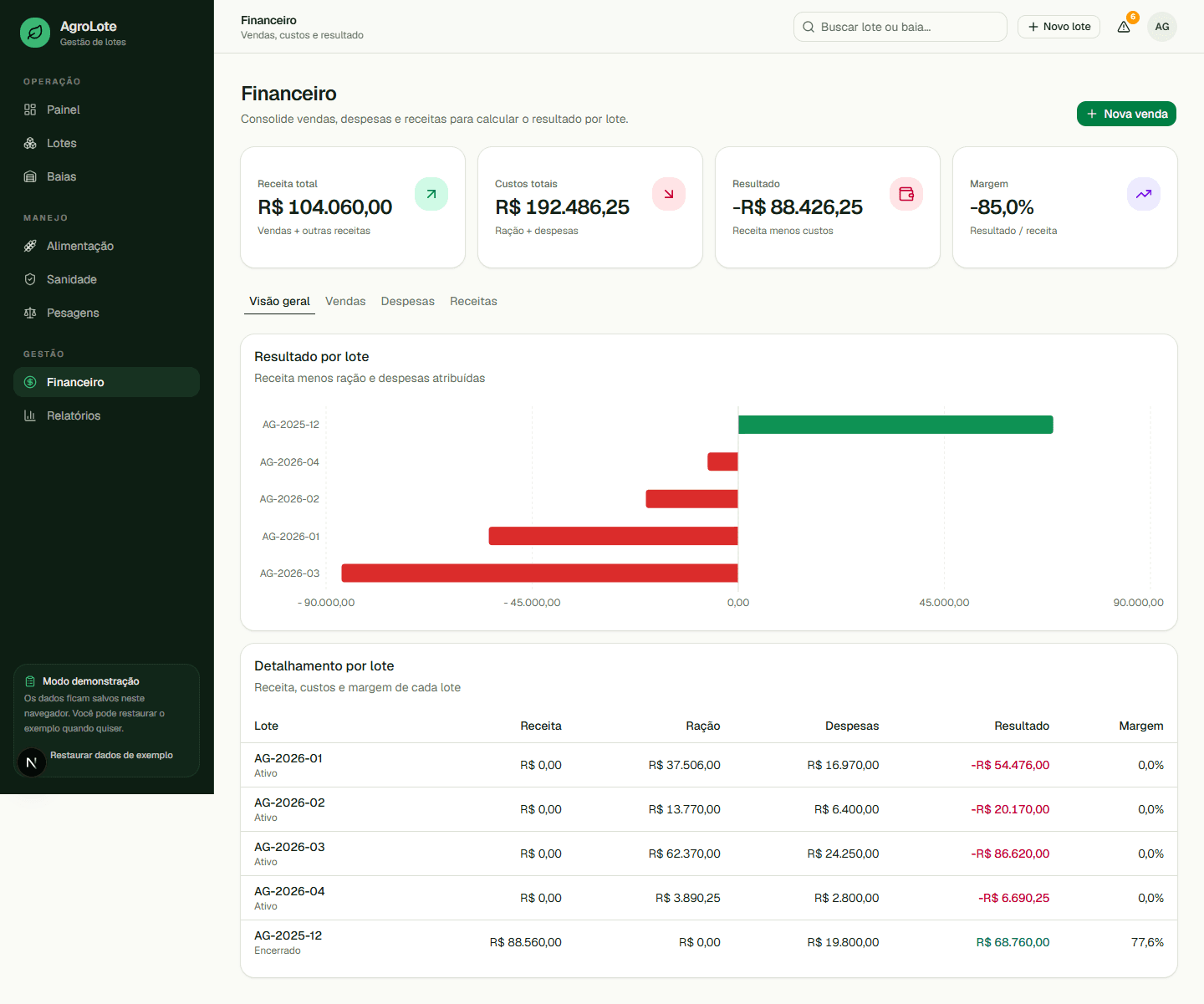This screenshot has height=1004, width=1204.
Task: Click receita value R$ 88.560,00
Action: [525, 942]
